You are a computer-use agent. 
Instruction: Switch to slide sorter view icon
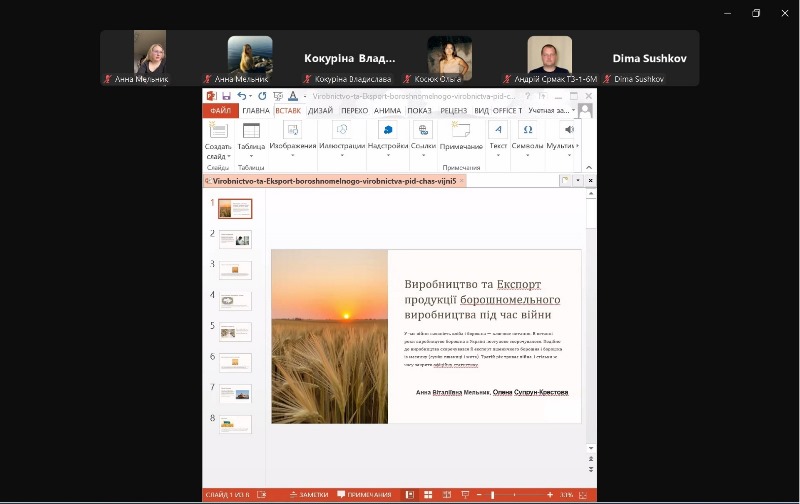(427, 495)
